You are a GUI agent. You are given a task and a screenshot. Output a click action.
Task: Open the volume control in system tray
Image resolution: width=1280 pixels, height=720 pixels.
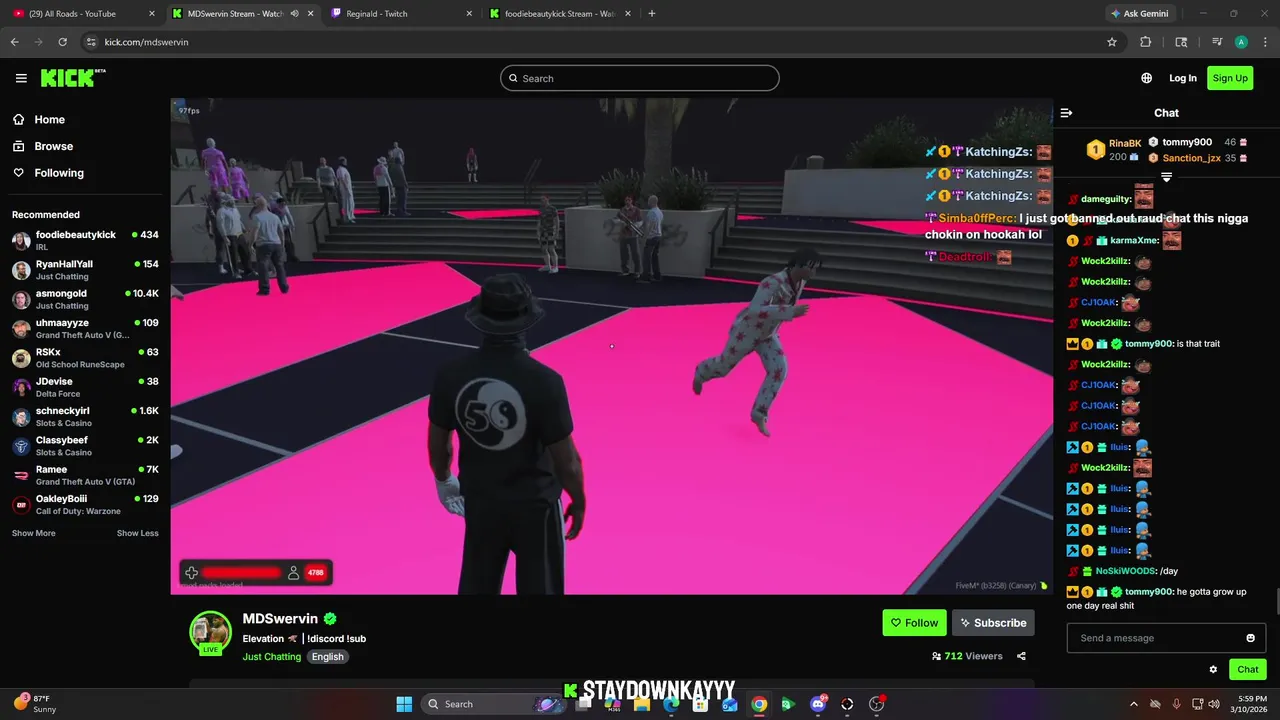1213,704
